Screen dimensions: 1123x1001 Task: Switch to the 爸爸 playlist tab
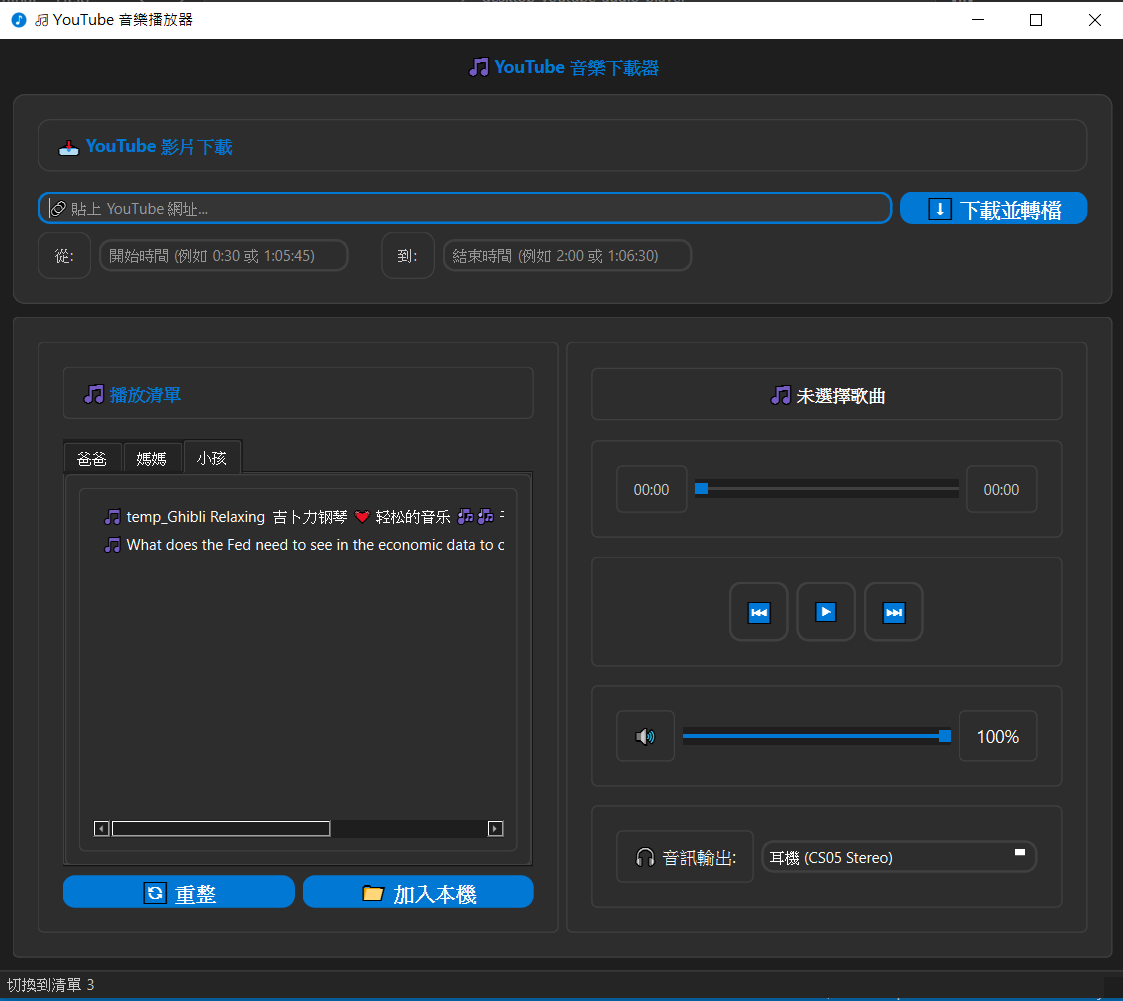[92, 458]
